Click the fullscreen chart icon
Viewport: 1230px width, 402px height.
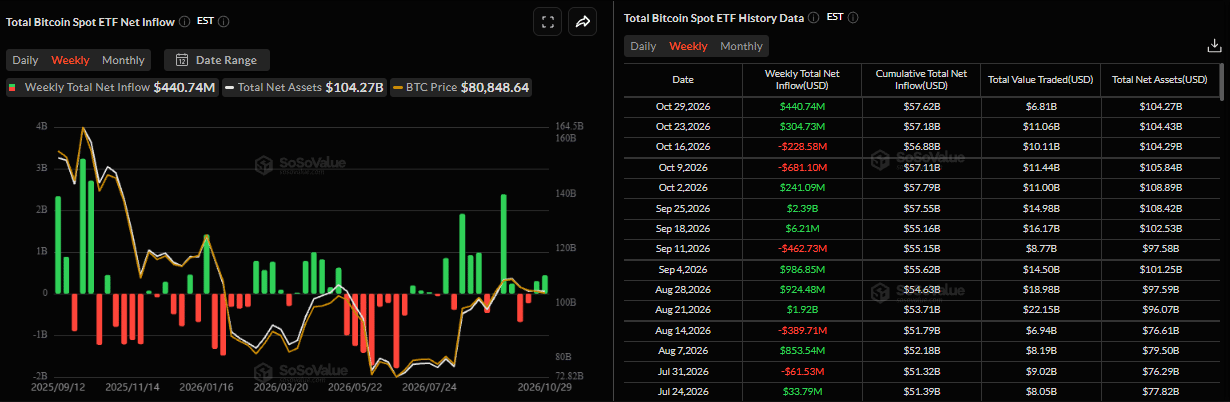[x=546, y=21]
